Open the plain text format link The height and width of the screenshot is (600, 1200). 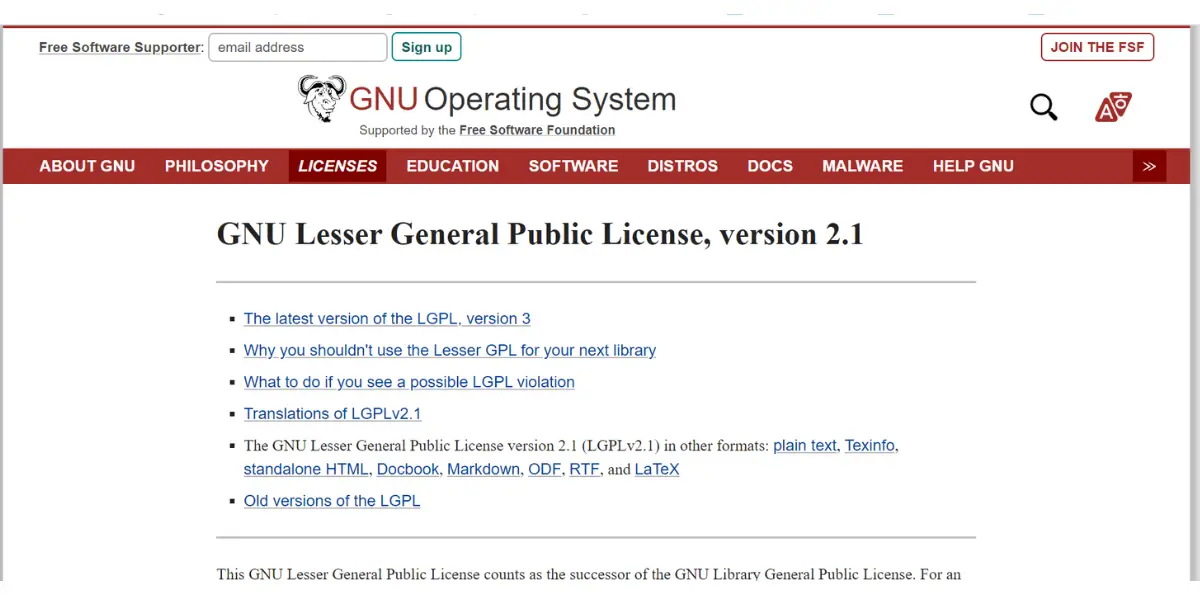click(x=805, y=446)
